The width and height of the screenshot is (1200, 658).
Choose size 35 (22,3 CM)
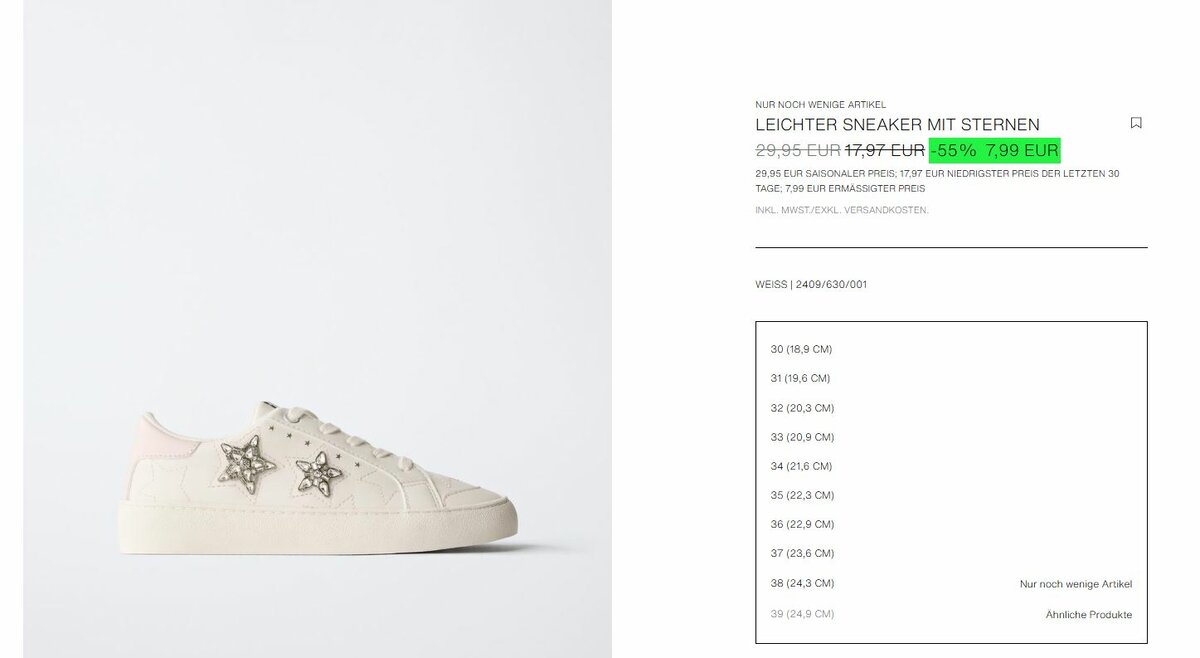(951, 495)
